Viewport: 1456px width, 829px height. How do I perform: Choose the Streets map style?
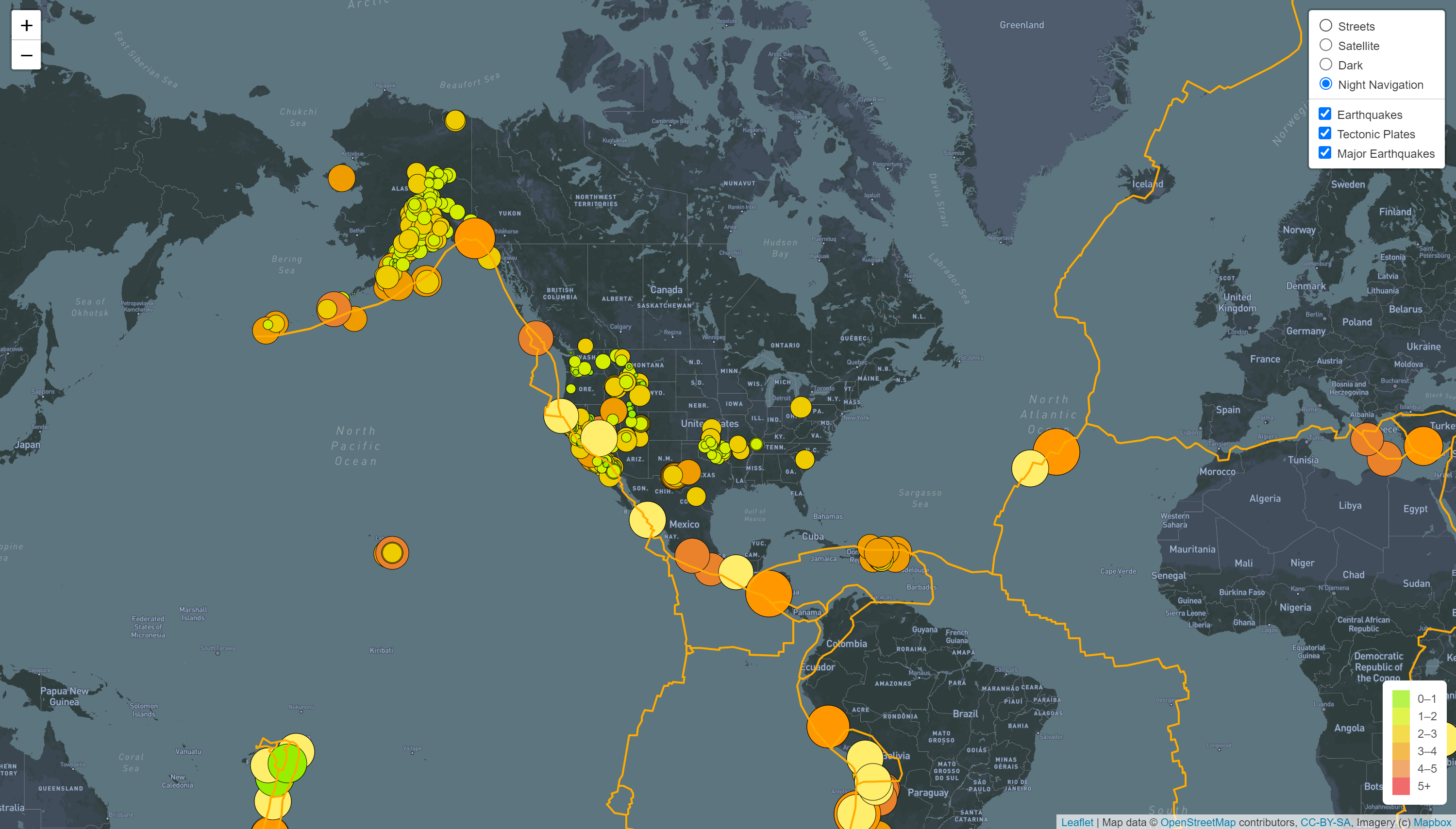point(1326,25)
